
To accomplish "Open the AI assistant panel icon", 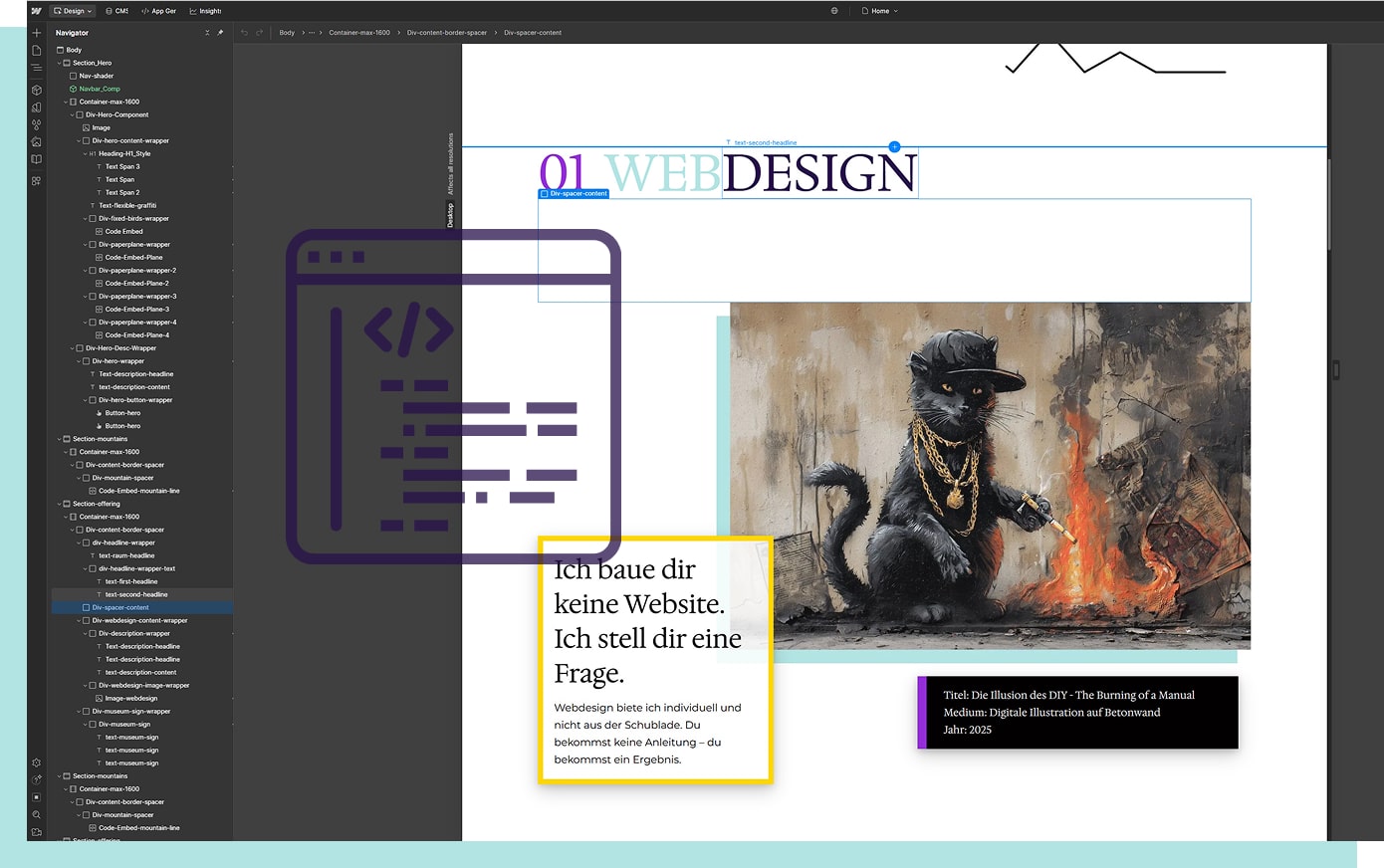I will pos(36,777).
